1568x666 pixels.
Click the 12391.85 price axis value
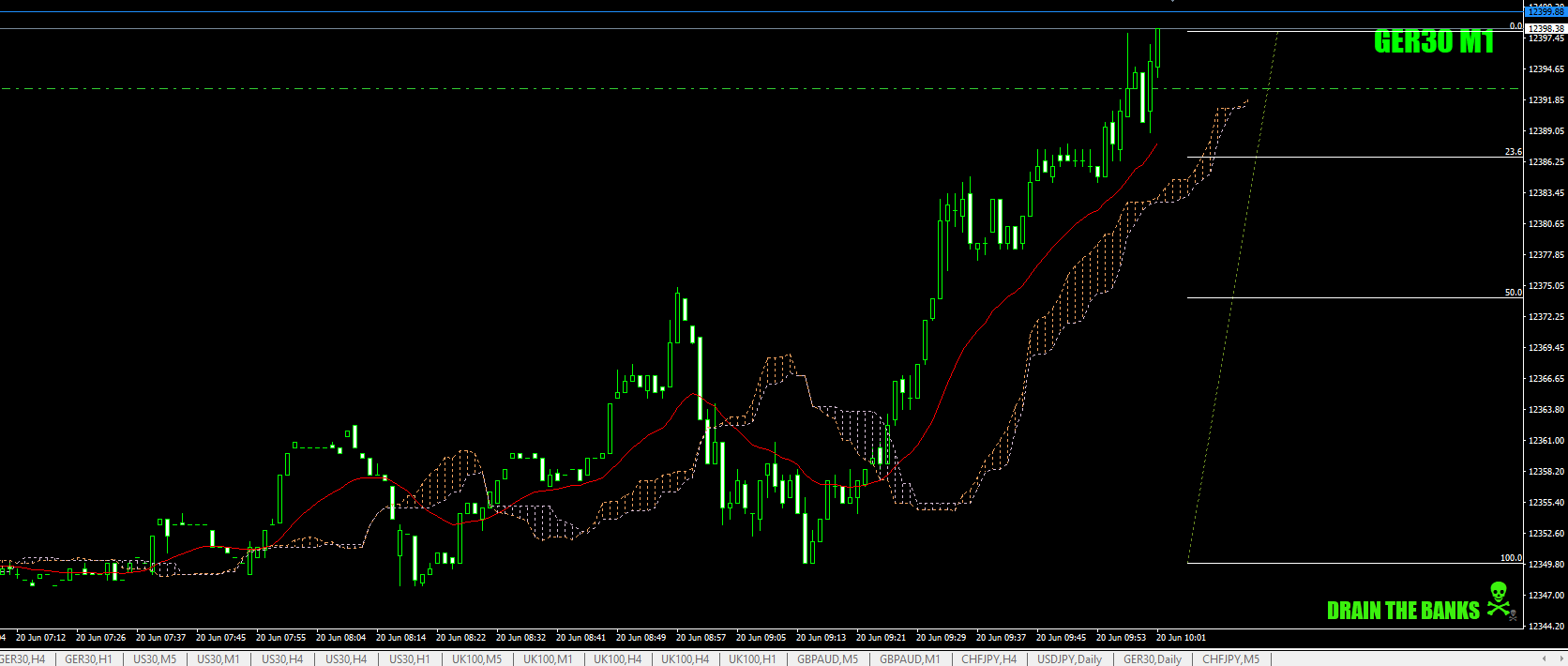click(1546, 100)
